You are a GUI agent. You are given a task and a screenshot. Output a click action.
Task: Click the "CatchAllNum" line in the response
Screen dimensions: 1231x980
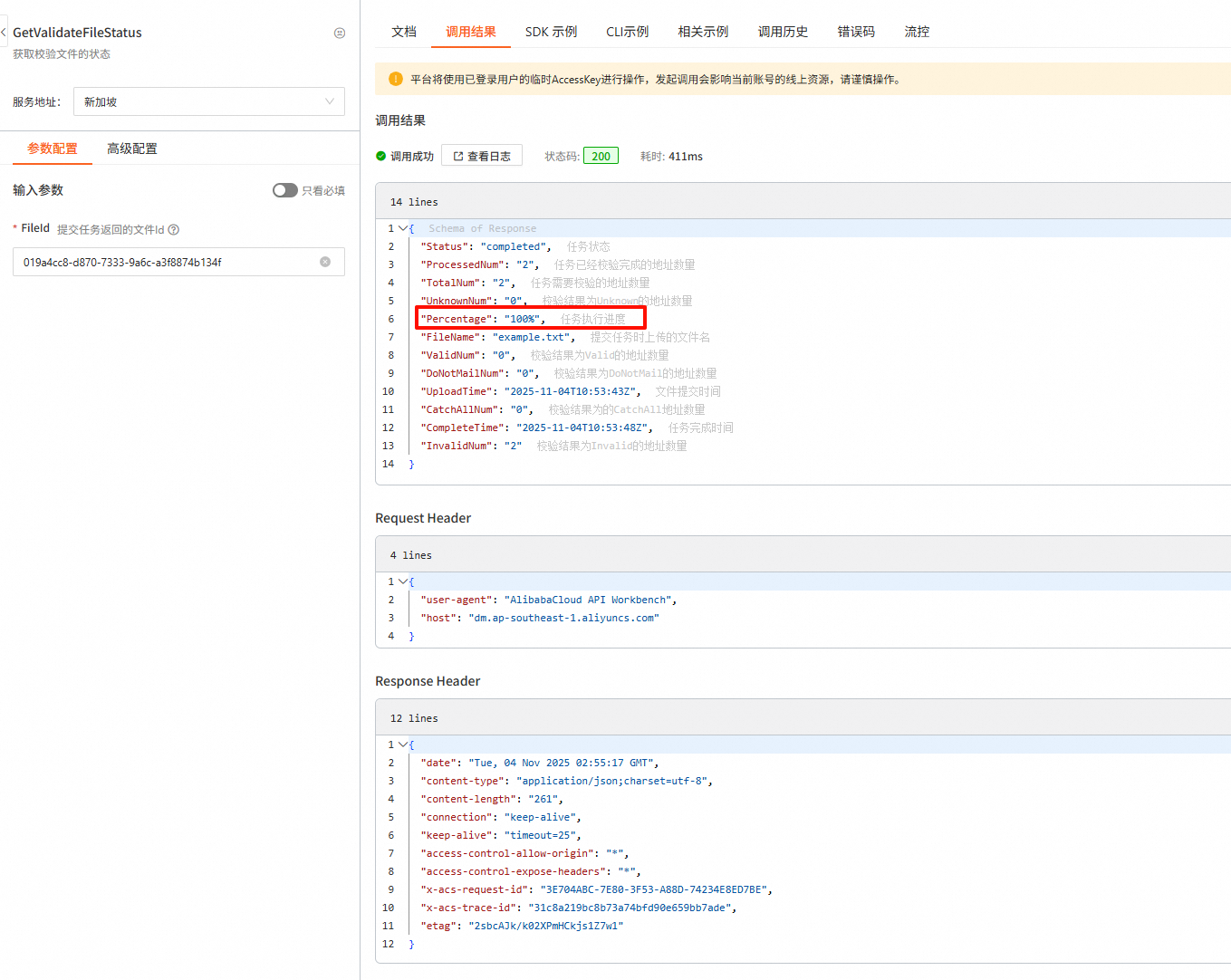(477, 409)
